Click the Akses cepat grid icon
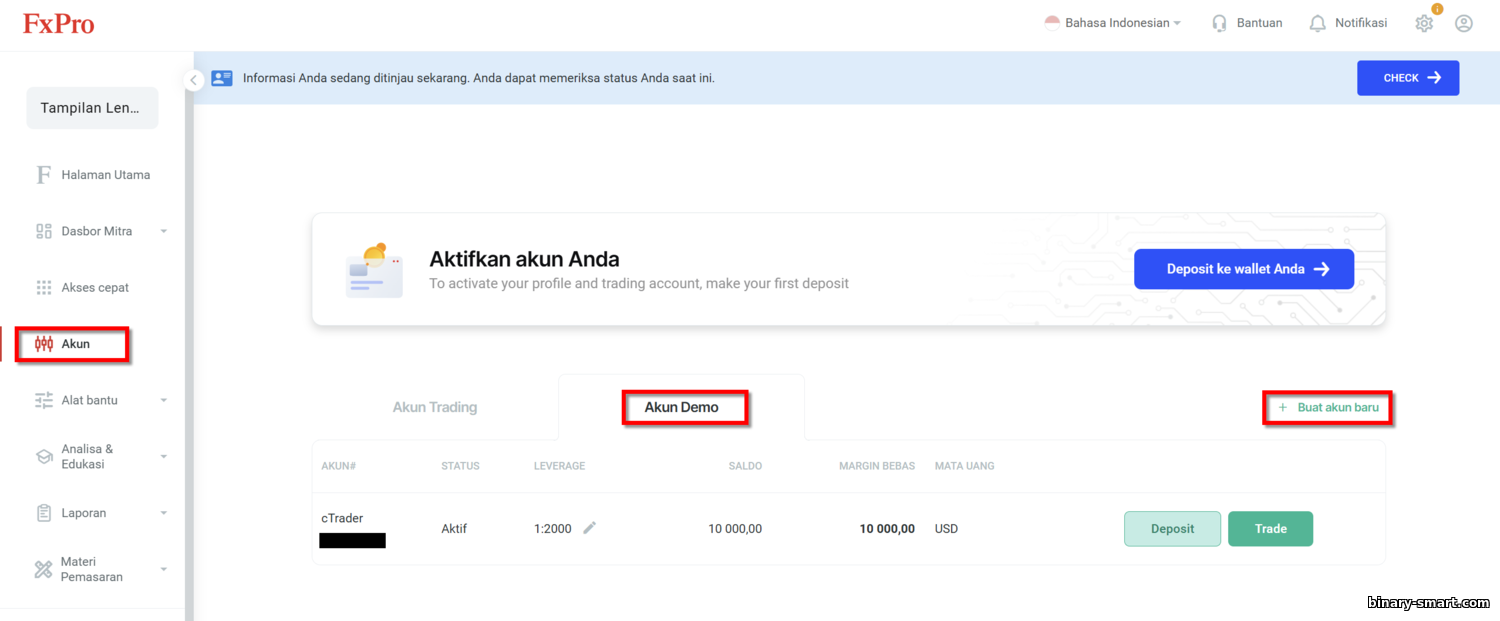Viewport: 1500px width, 621px height. tap(43, 288)
